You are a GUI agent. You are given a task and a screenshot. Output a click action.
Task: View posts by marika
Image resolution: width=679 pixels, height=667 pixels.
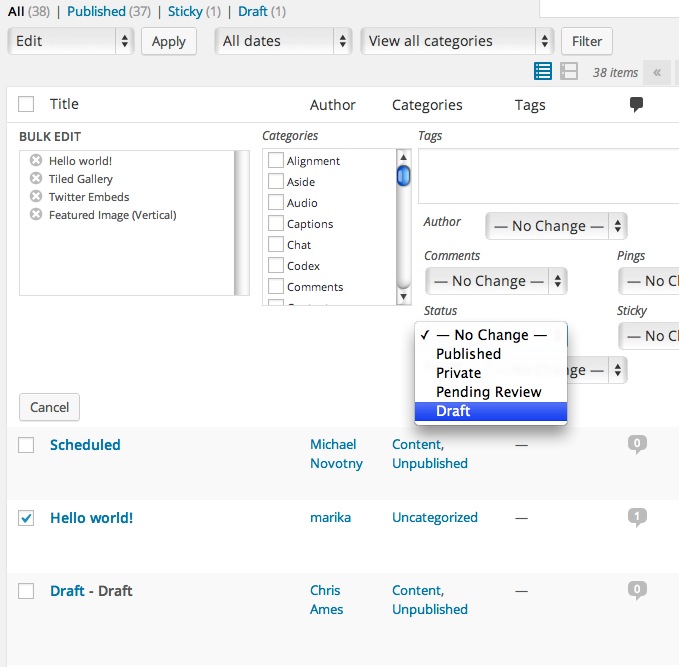pyautogui.click(x=330, y=518)
